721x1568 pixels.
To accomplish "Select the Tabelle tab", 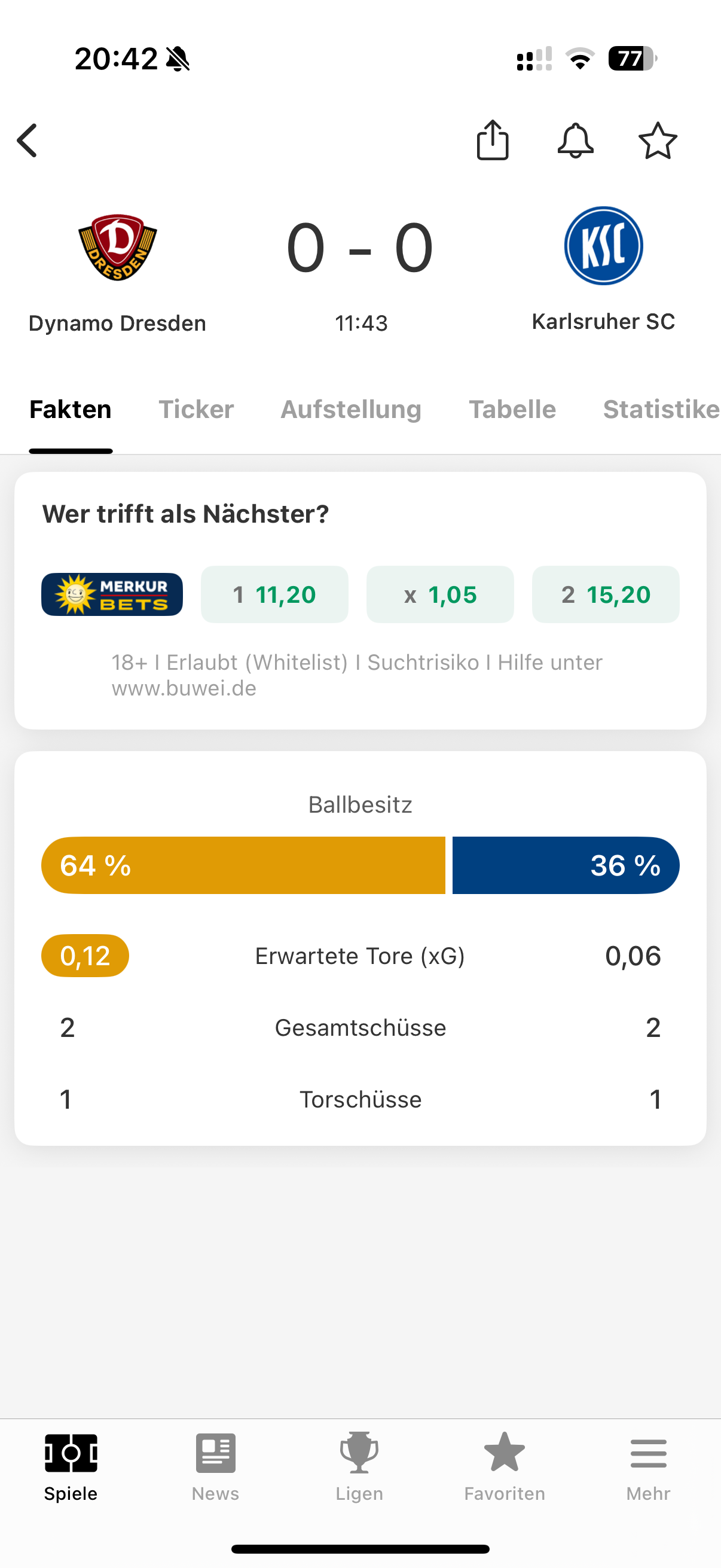I will click(512, 410).
